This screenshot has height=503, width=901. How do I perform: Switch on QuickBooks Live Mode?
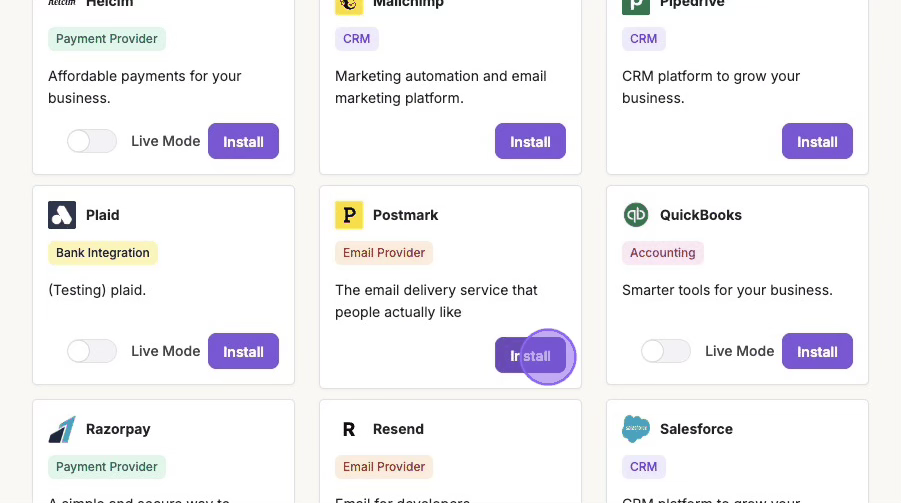tap(666, 351)
